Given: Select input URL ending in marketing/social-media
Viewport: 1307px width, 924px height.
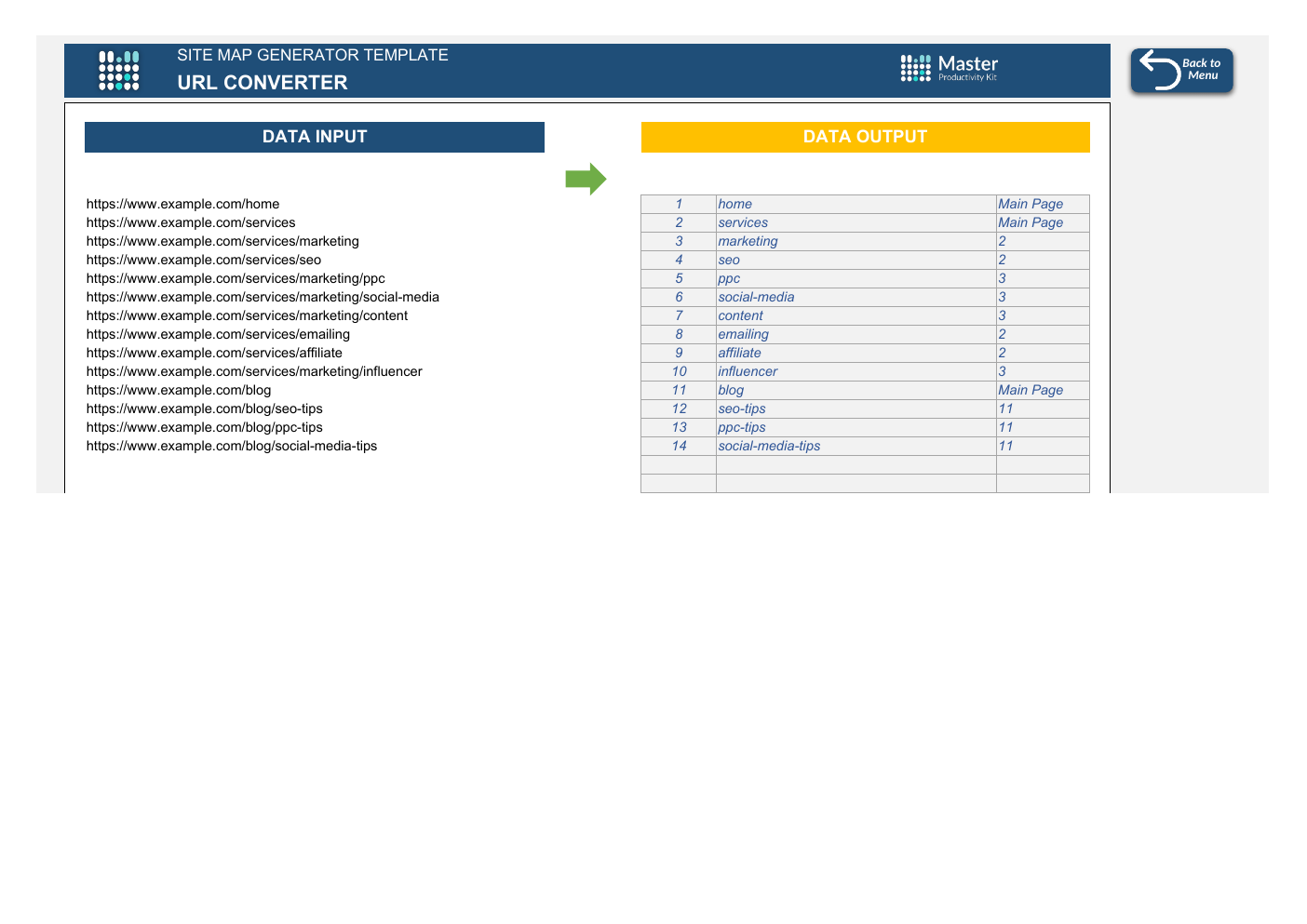Looking at the screenshot, I should click(x=263, y=297).
